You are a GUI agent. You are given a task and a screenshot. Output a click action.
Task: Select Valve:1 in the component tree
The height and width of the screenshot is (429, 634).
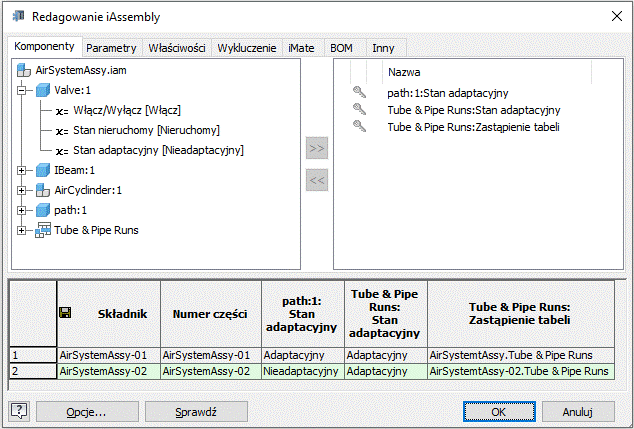(73, 90)
